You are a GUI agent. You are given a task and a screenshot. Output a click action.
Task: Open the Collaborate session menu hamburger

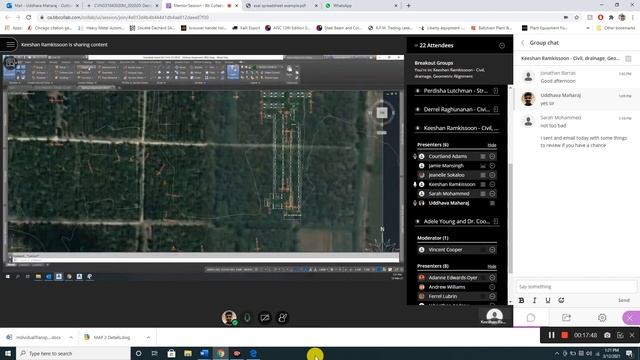click(x=10, y=44)
